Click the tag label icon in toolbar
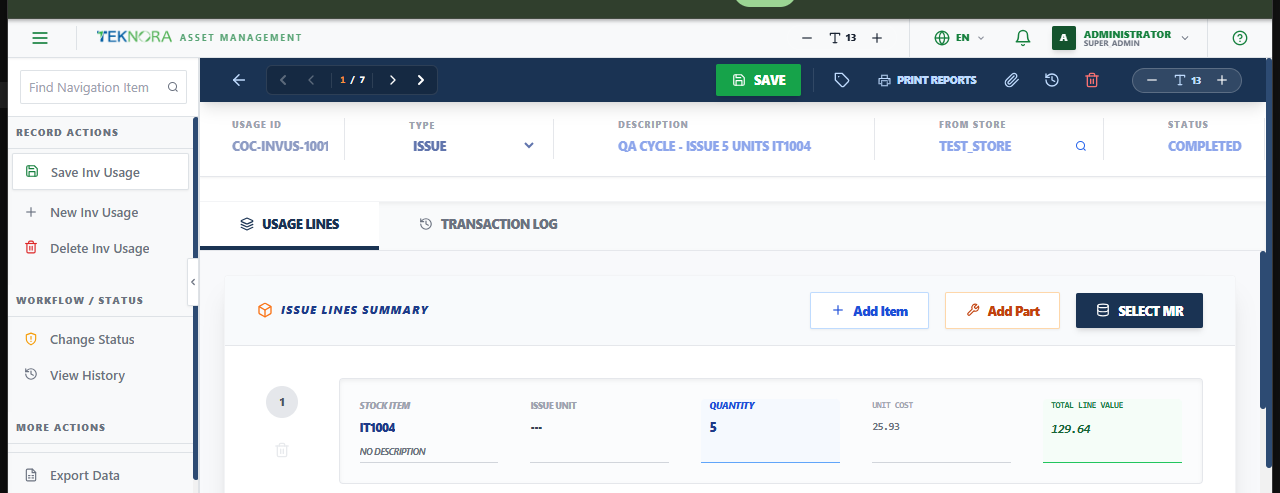The height and width of the screenshot is (493, 1280). 842,80
